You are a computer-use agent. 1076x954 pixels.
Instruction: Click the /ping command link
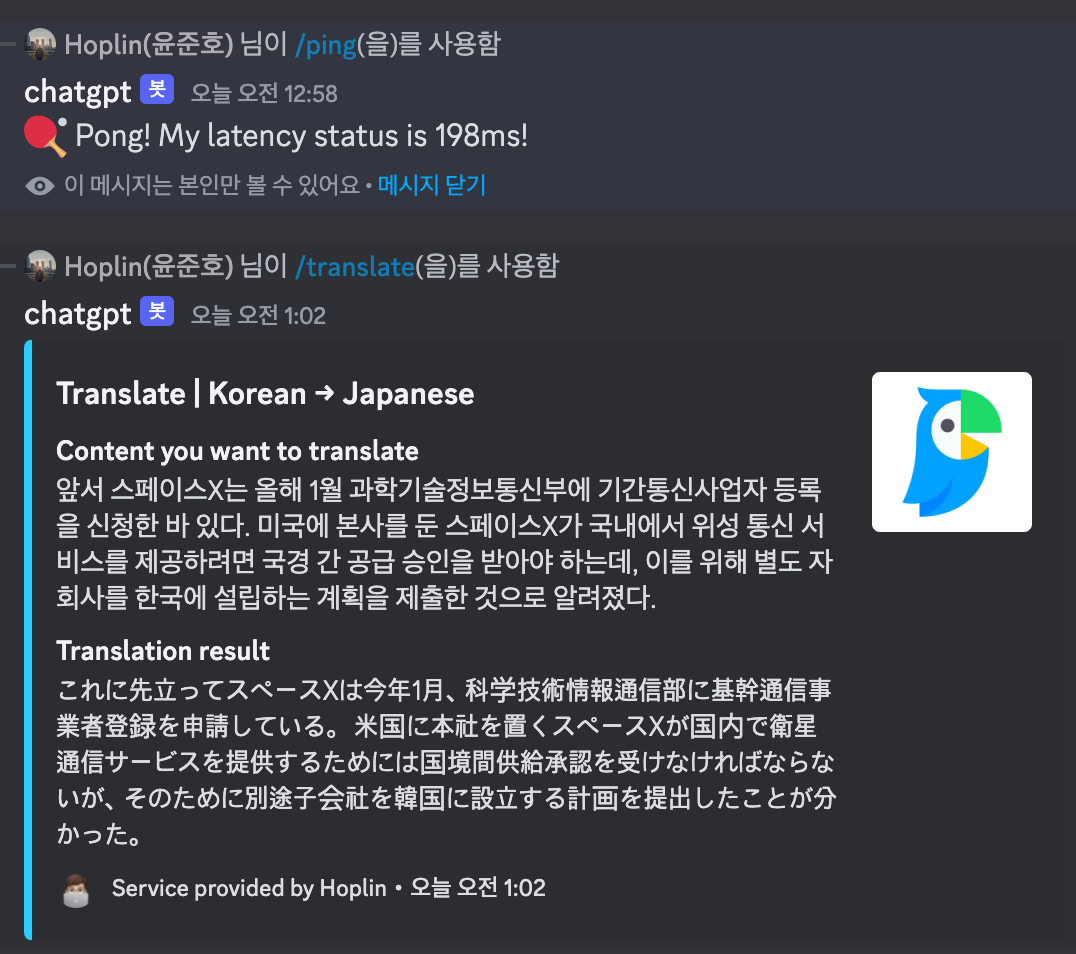327,45
